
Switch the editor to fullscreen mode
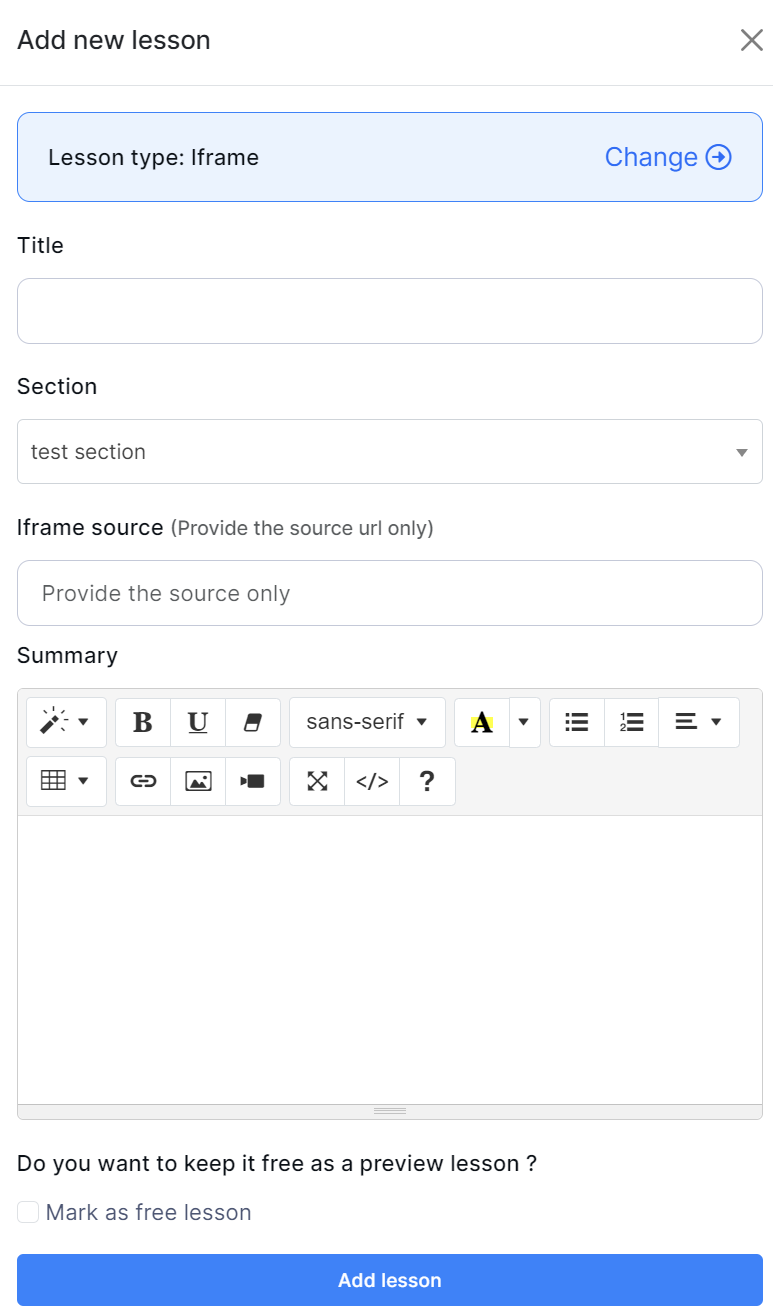[317, 782]
